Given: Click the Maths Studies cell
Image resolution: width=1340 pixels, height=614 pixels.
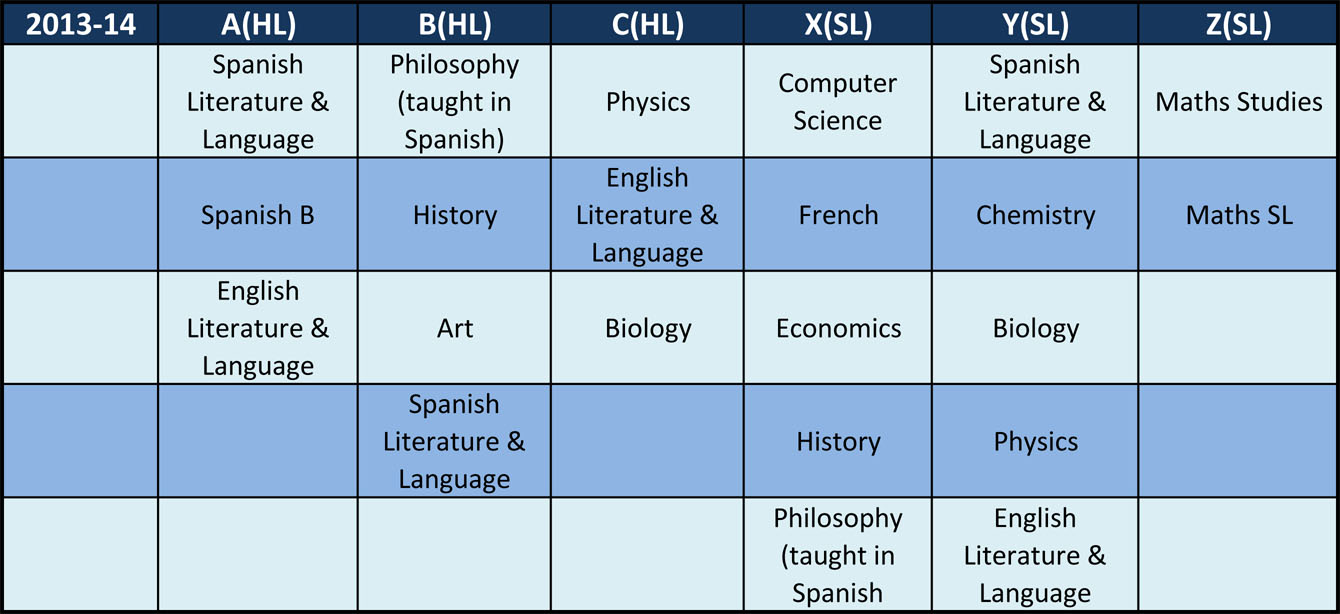Looking at the screenshot, I should pos(1238,101).
